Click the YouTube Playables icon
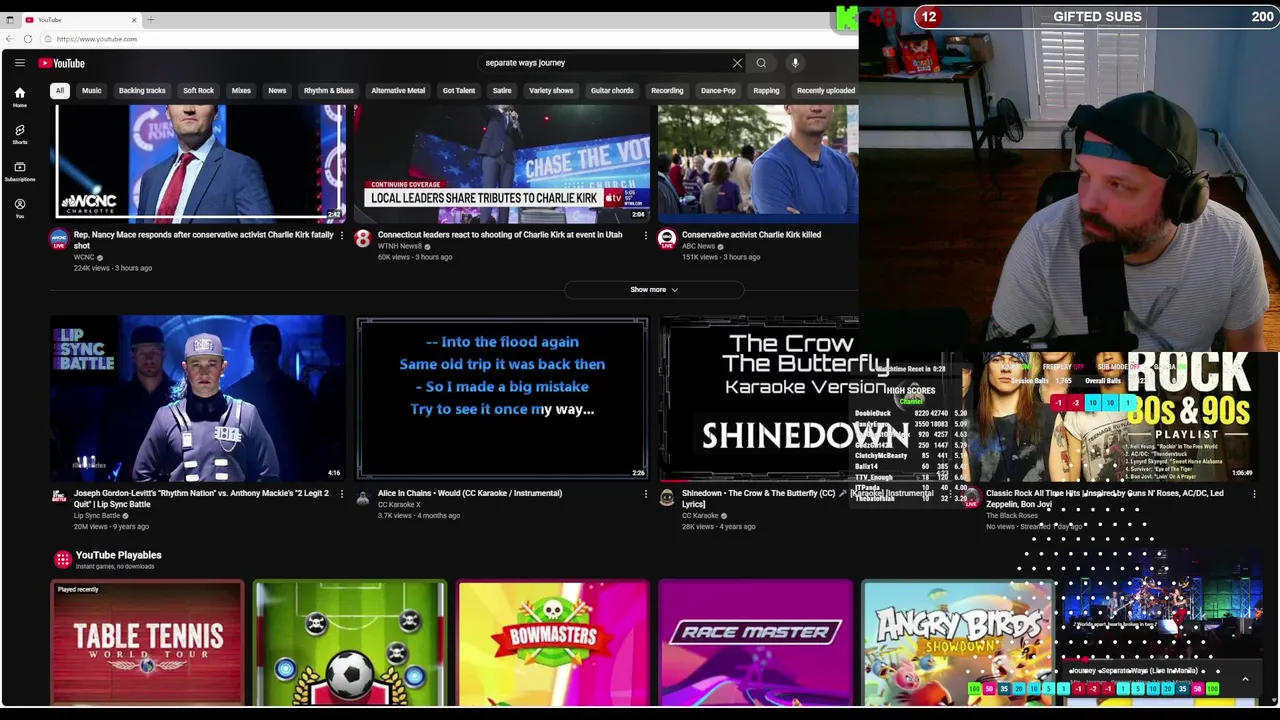1280x720 pixels. 63,559
